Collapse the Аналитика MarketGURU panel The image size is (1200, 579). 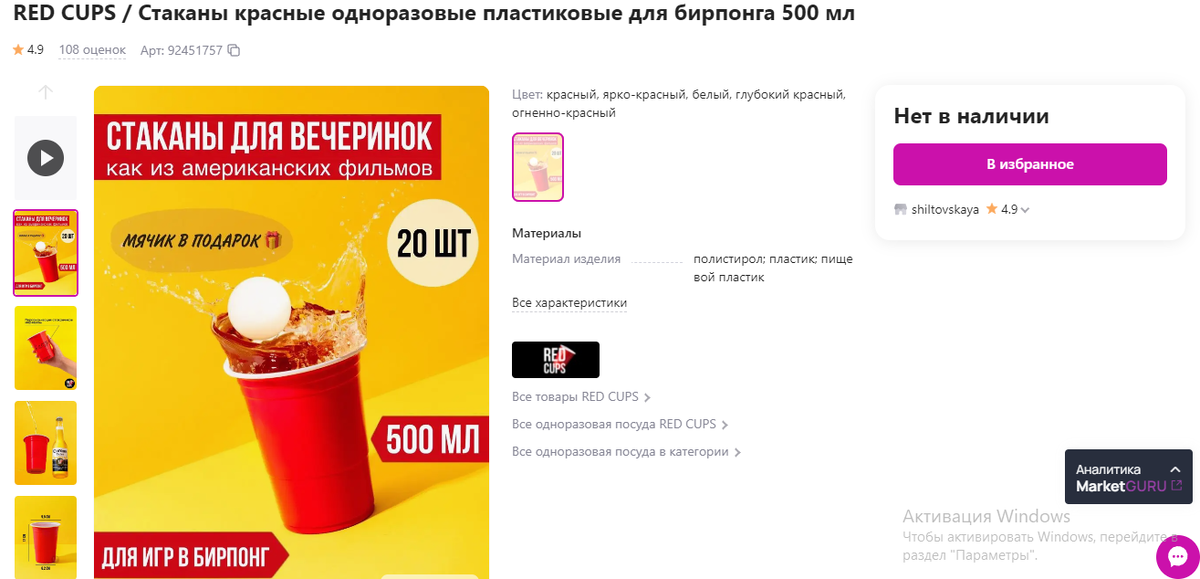pyautogui.click(x=1175, y=469)
